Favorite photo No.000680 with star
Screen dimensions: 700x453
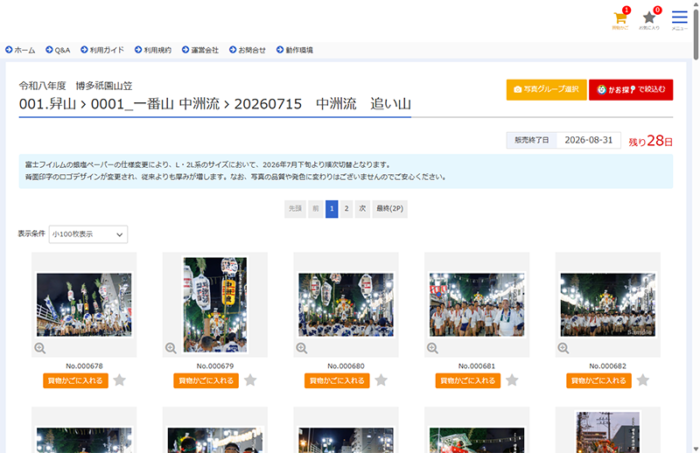[x=381, y=380]
